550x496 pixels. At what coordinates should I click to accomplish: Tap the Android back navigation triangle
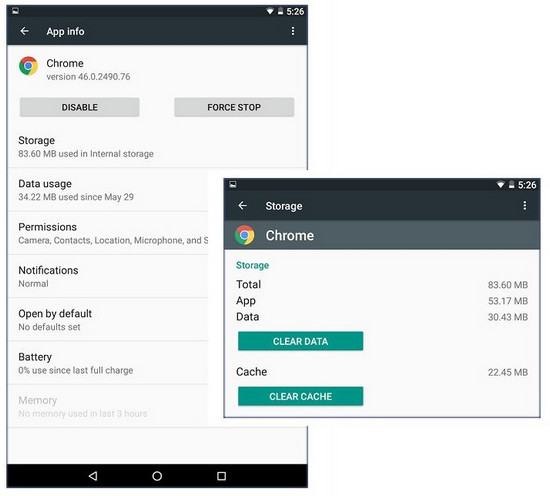tap(93, 476)
